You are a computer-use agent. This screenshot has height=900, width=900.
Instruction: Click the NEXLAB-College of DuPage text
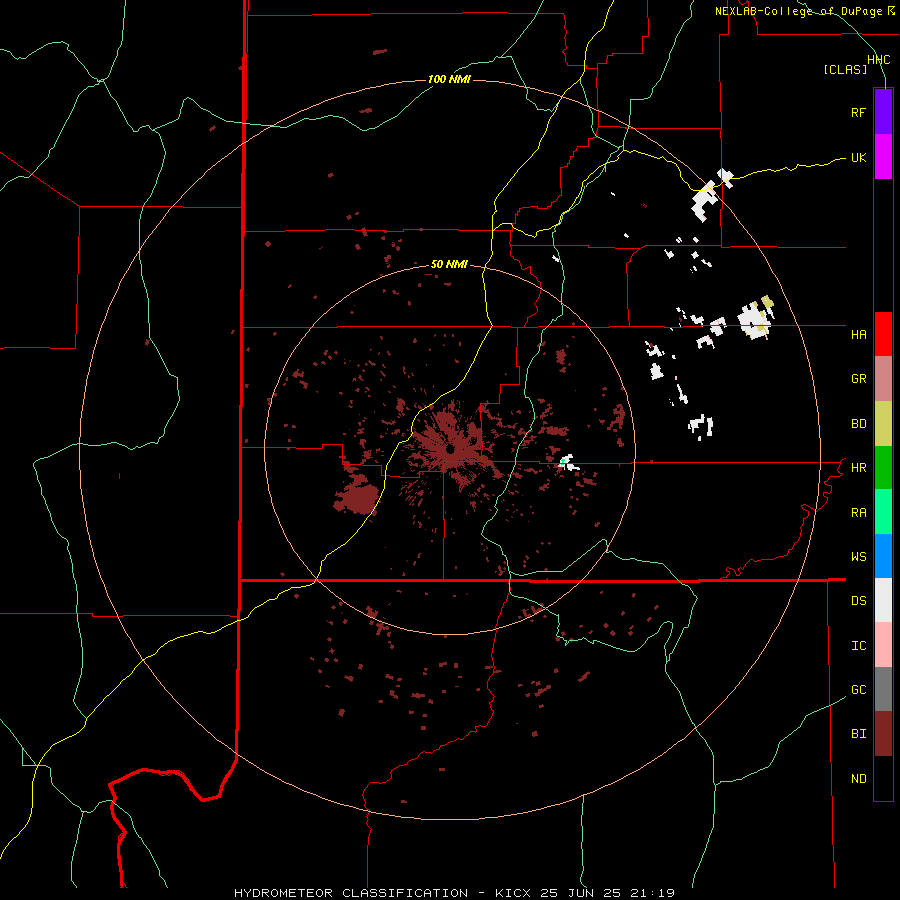coord(799,11)
